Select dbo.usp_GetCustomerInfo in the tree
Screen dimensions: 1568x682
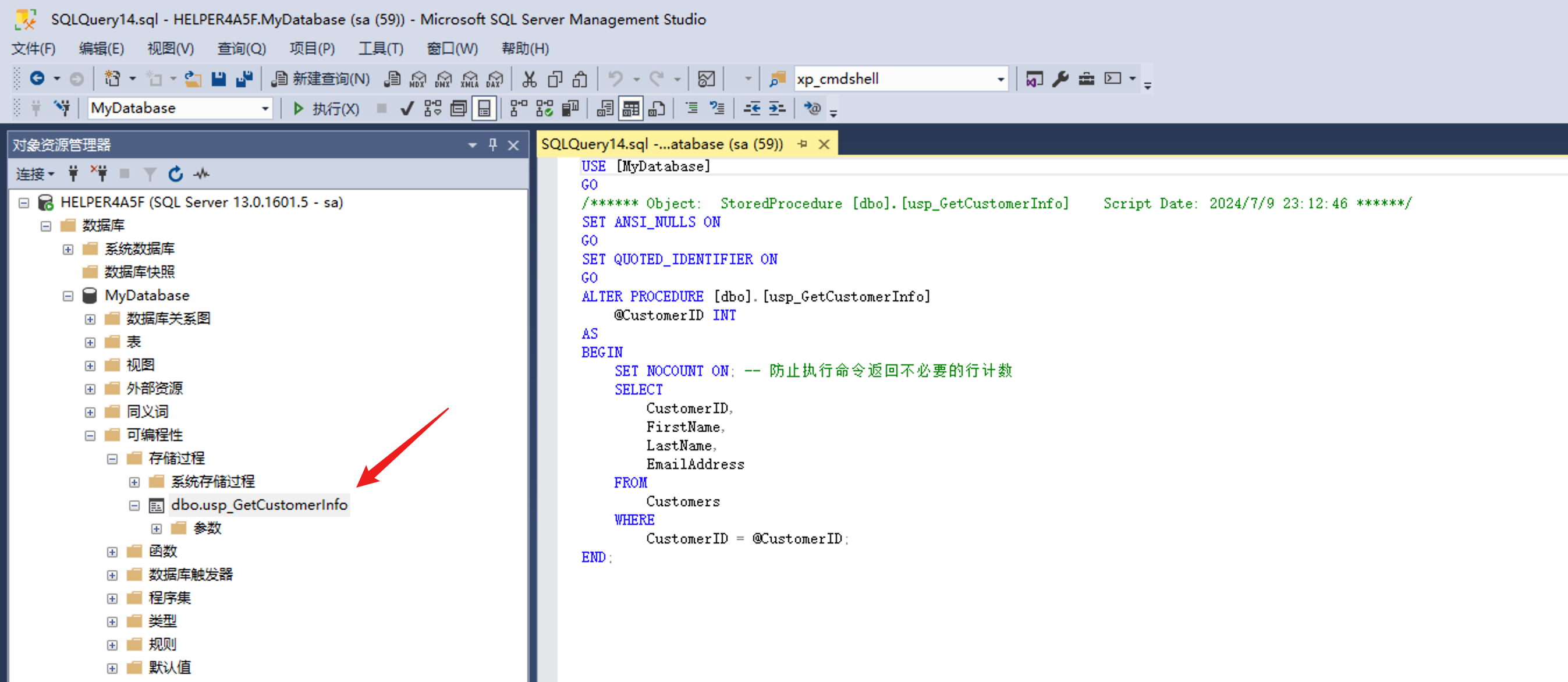point(258,505)
